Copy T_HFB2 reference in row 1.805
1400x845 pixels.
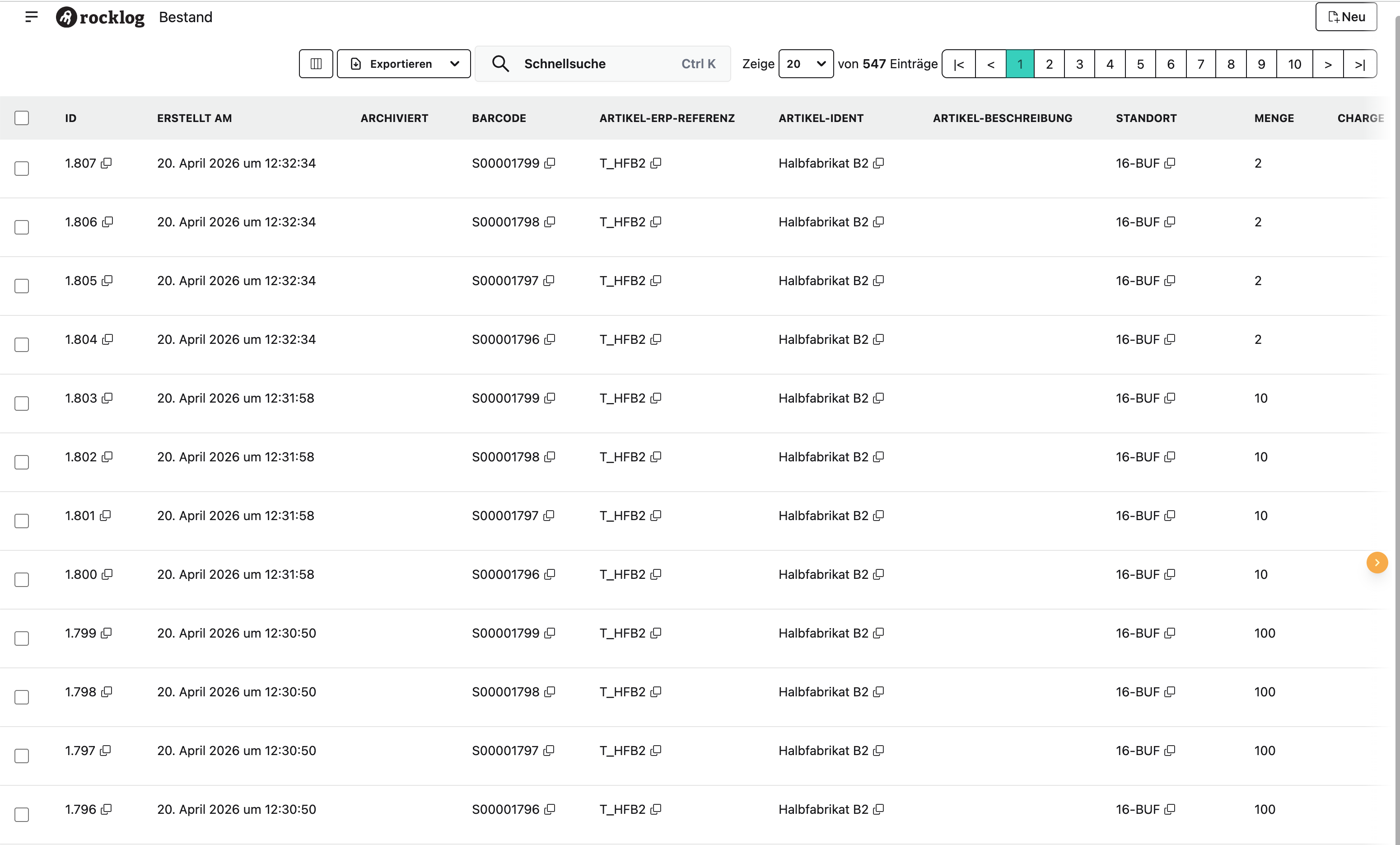(x=656, y=281)
